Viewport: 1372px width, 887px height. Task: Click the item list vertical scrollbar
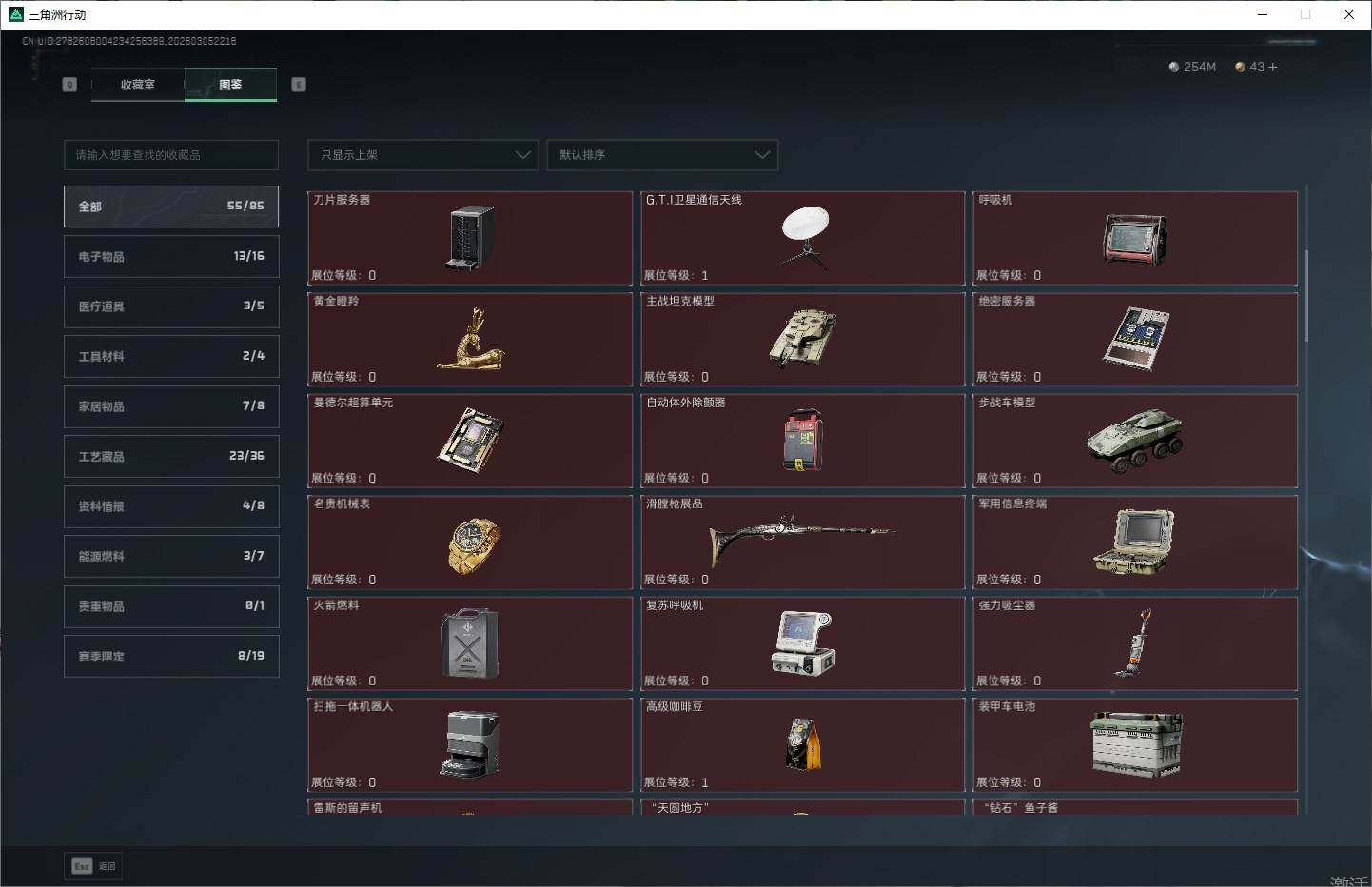click(x=1306, y=295)
